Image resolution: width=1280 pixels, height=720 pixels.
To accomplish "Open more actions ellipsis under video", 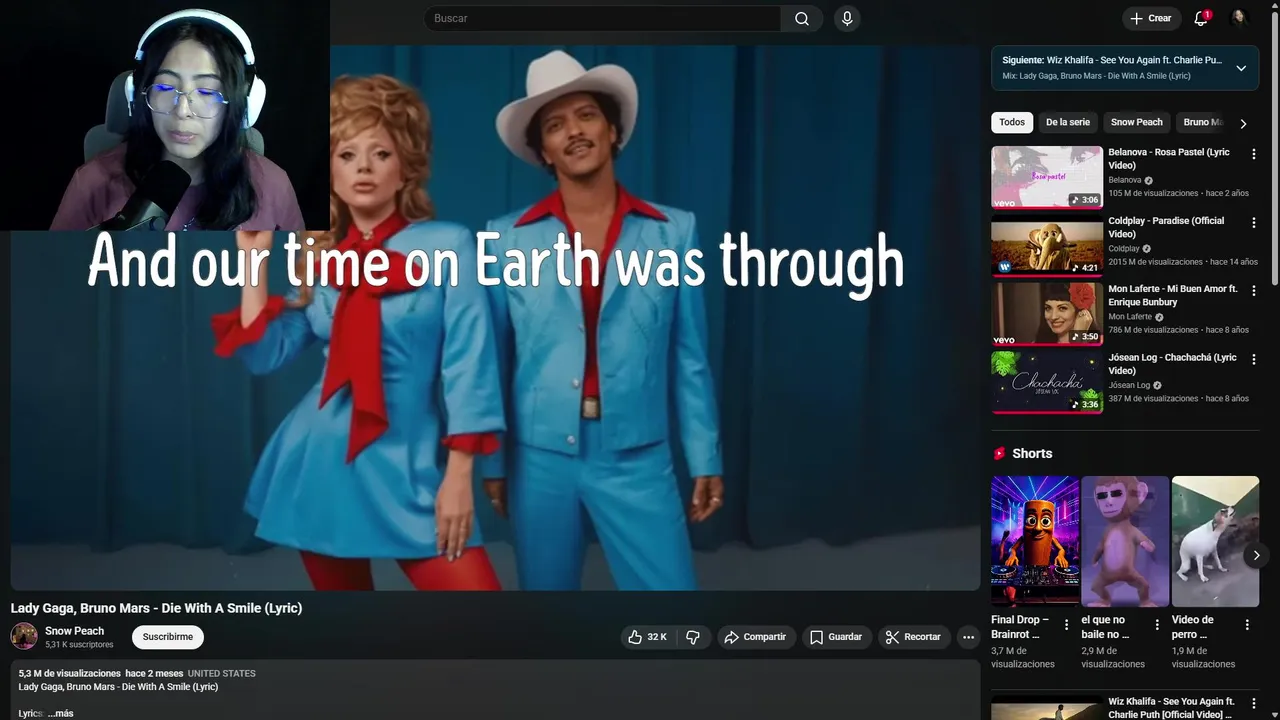I will pyautogui.click(x=968, y=637).
